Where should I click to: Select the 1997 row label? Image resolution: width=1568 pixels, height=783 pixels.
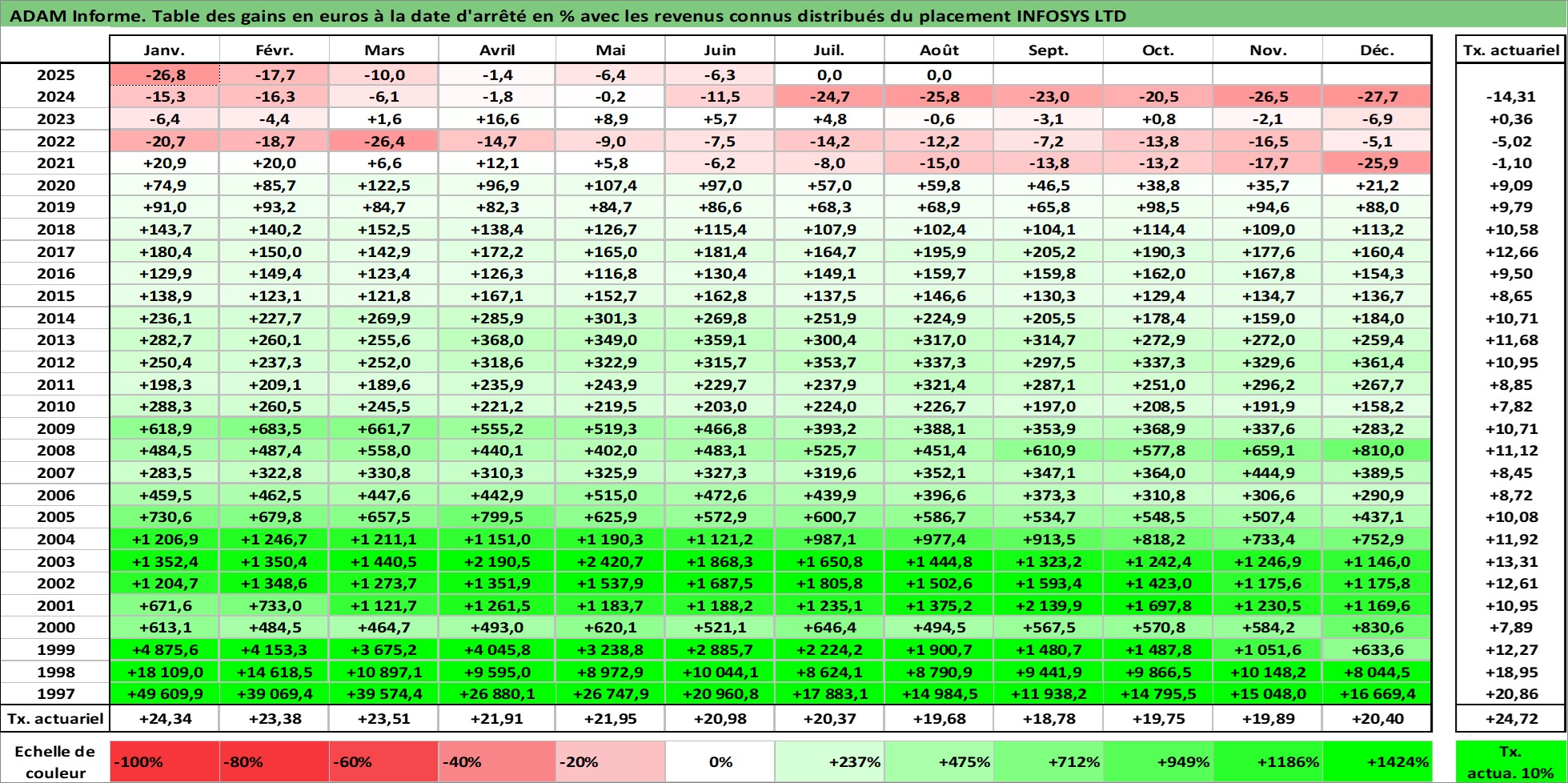click(55, 693)
